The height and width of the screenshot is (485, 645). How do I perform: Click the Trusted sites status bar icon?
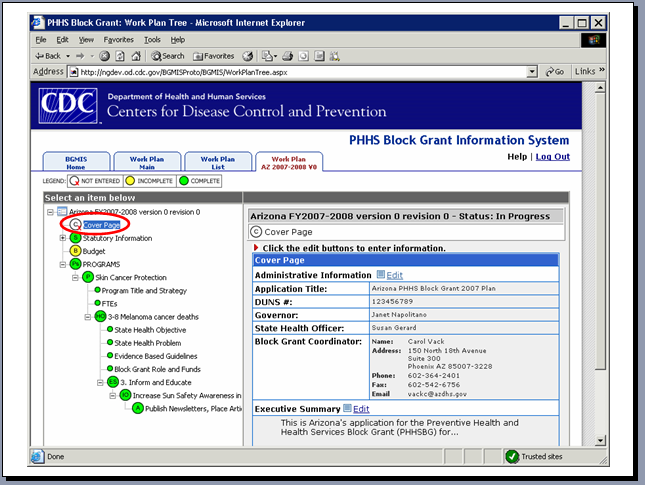(x=512, y=457)
